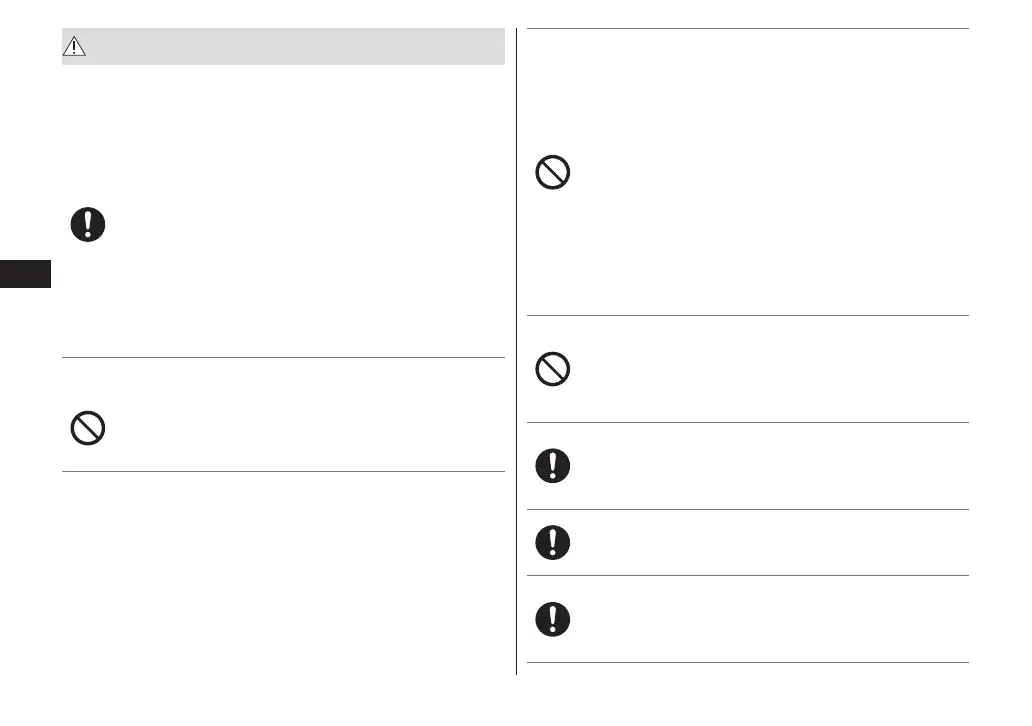Click divider between middle and last right exclamation icons
Viewport: 1032px width, 726px height.
pyautogui.click(x=747, y=575)
